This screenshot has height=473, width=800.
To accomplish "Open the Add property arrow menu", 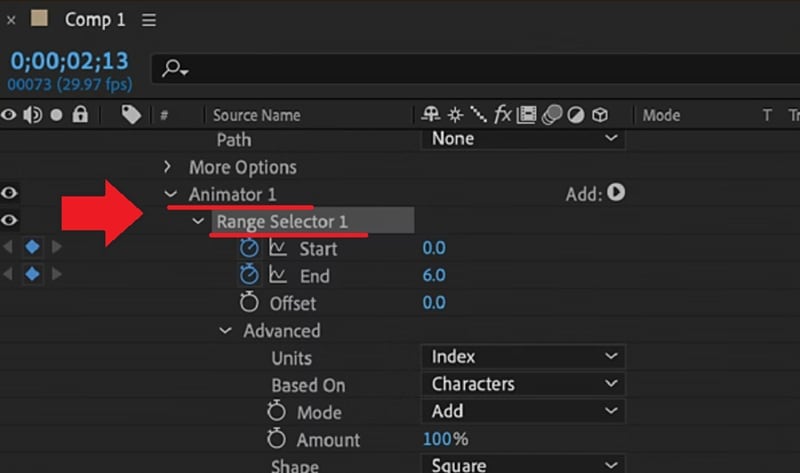I will click(x=616, y=192).
